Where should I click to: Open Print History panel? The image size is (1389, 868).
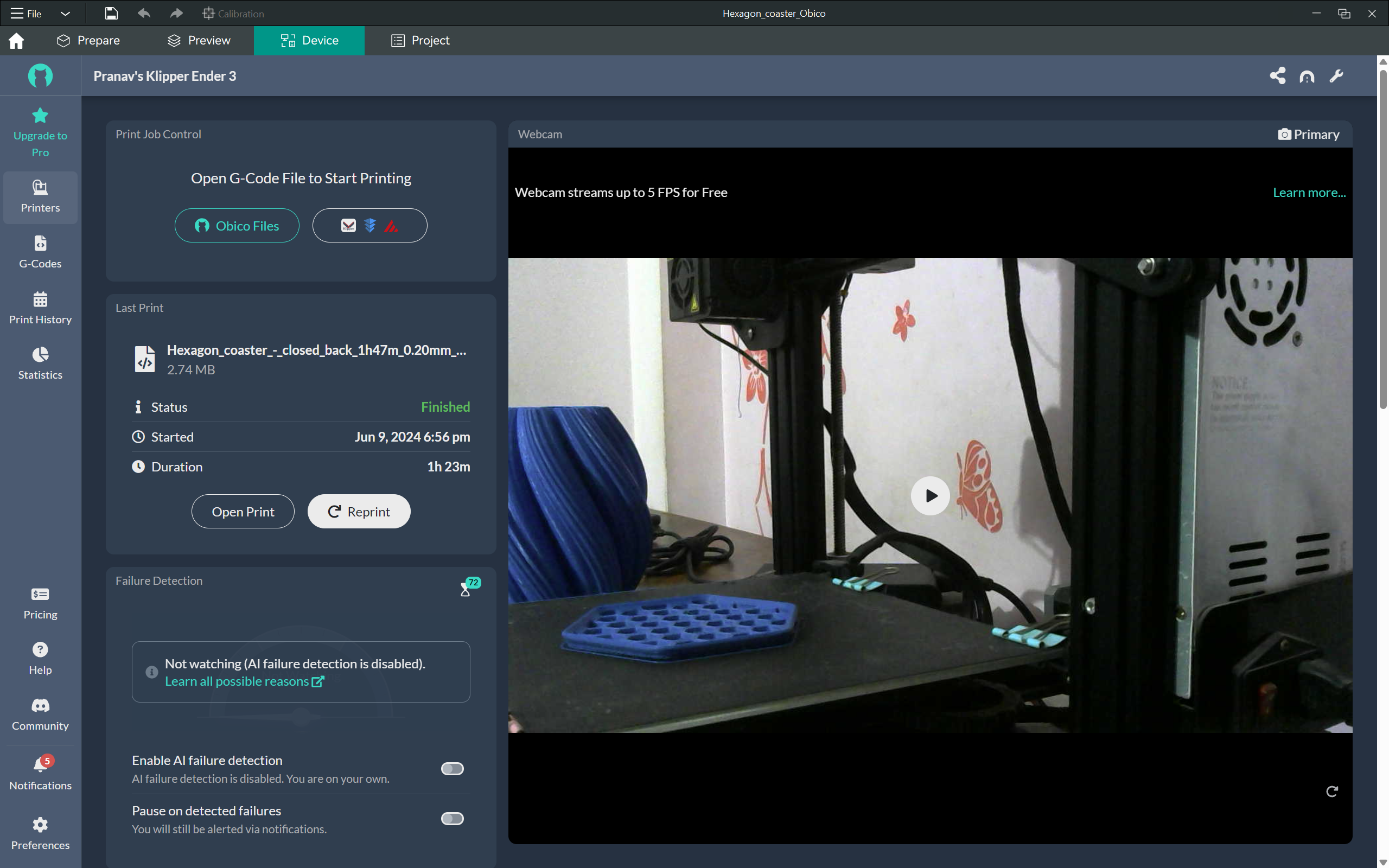coord(40,307)
